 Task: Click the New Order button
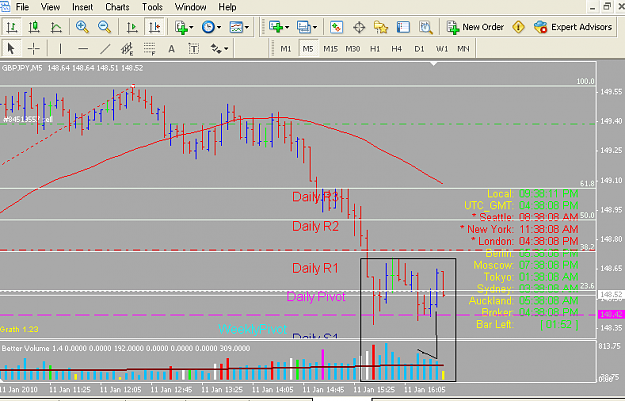point(475,27)
